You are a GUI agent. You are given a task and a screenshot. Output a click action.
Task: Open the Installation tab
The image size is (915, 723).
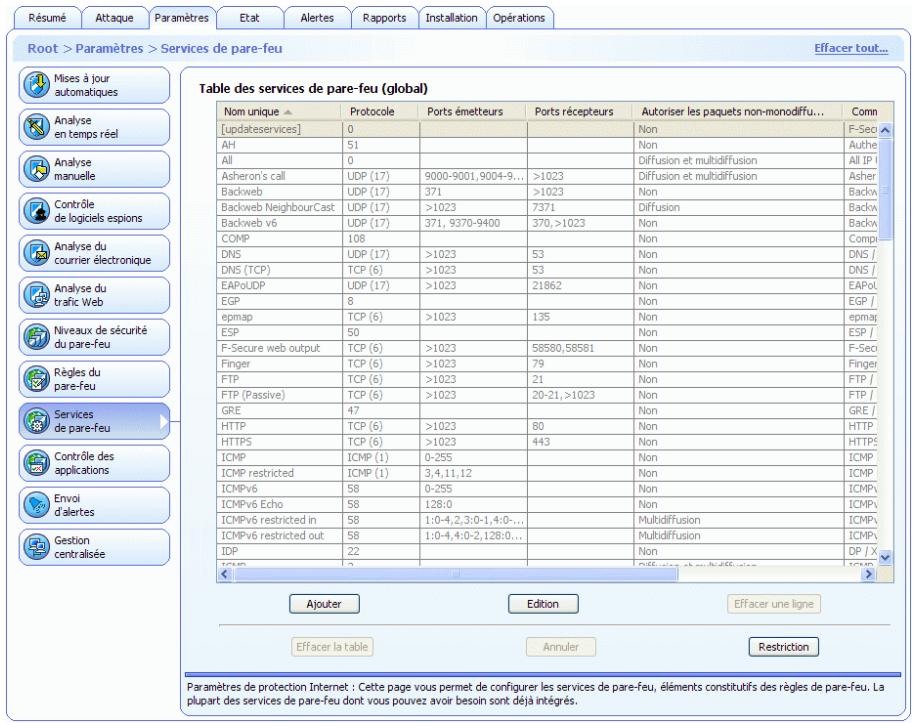451,18
